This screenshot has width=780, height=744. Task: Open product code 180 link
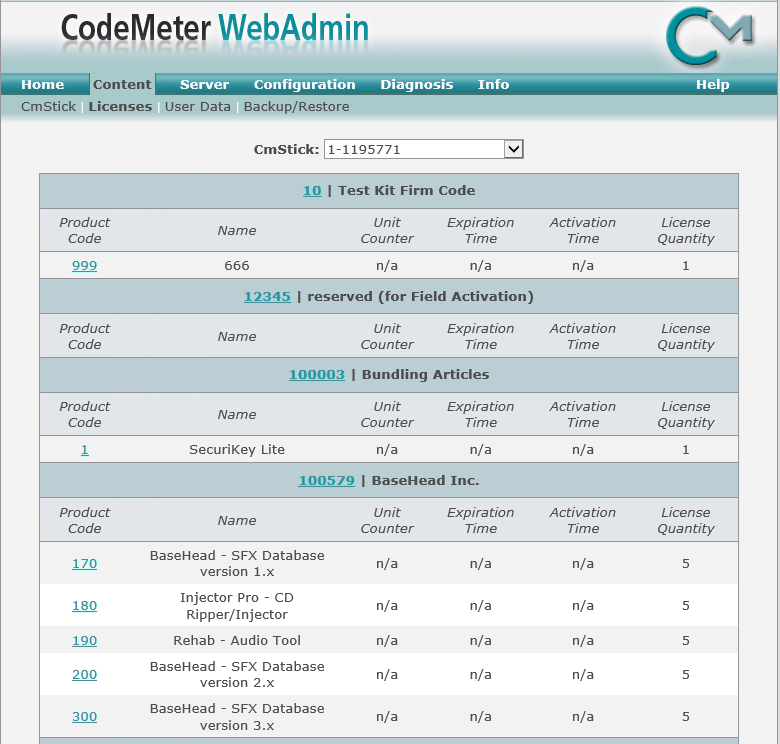point(85,605)
